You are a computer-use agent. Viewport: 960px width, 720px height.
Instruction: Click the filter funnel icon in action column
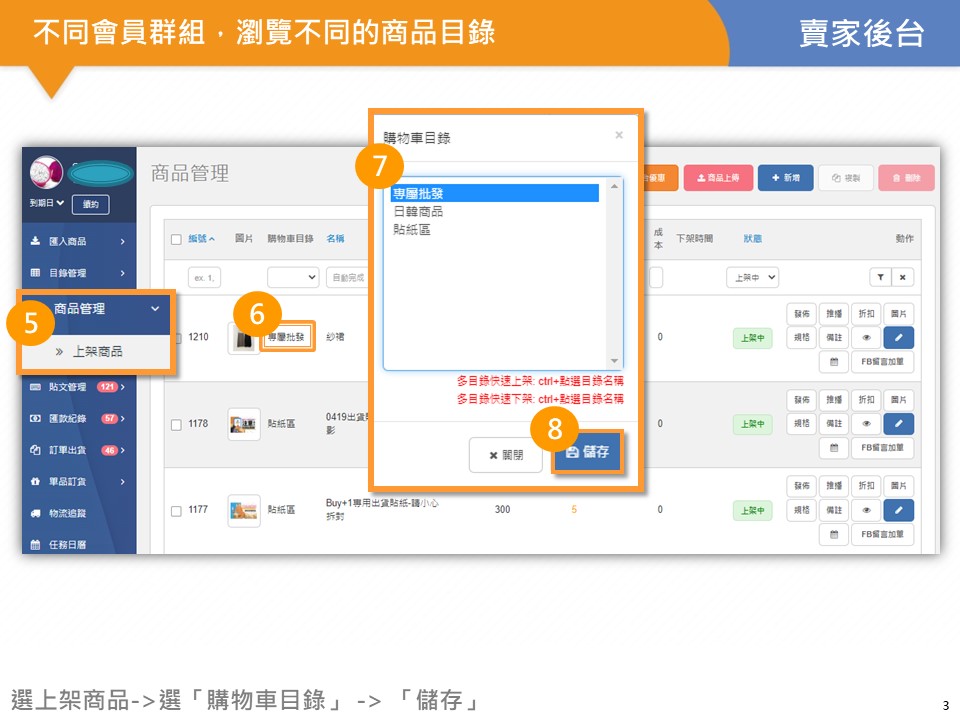[880, 278]
